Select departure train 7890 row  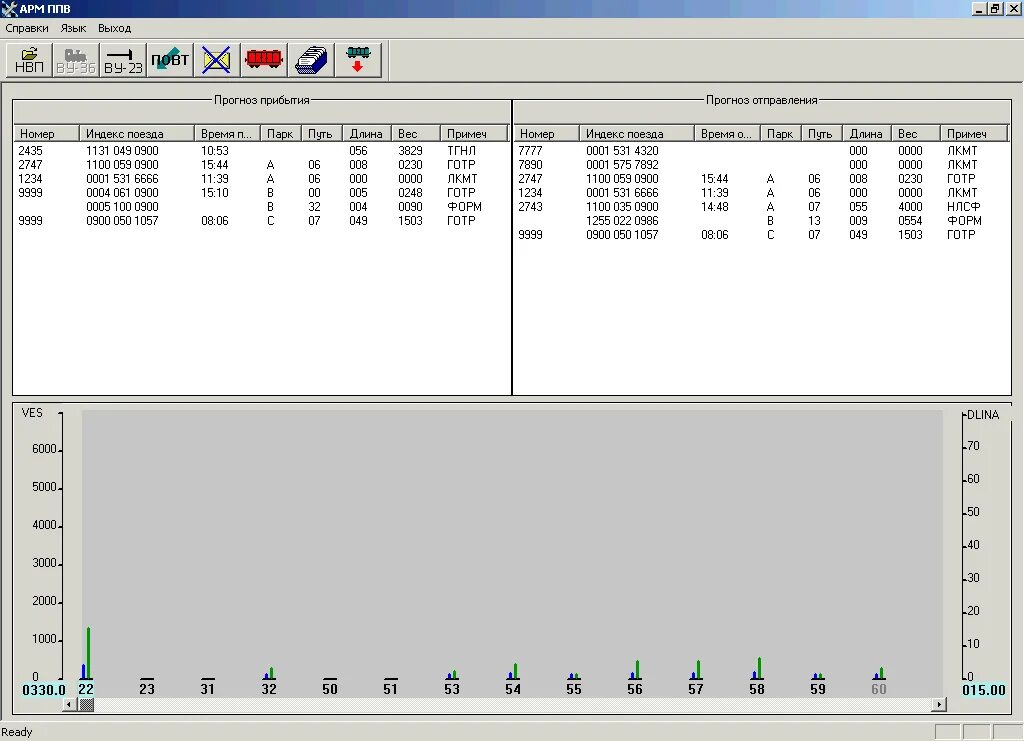761,165
